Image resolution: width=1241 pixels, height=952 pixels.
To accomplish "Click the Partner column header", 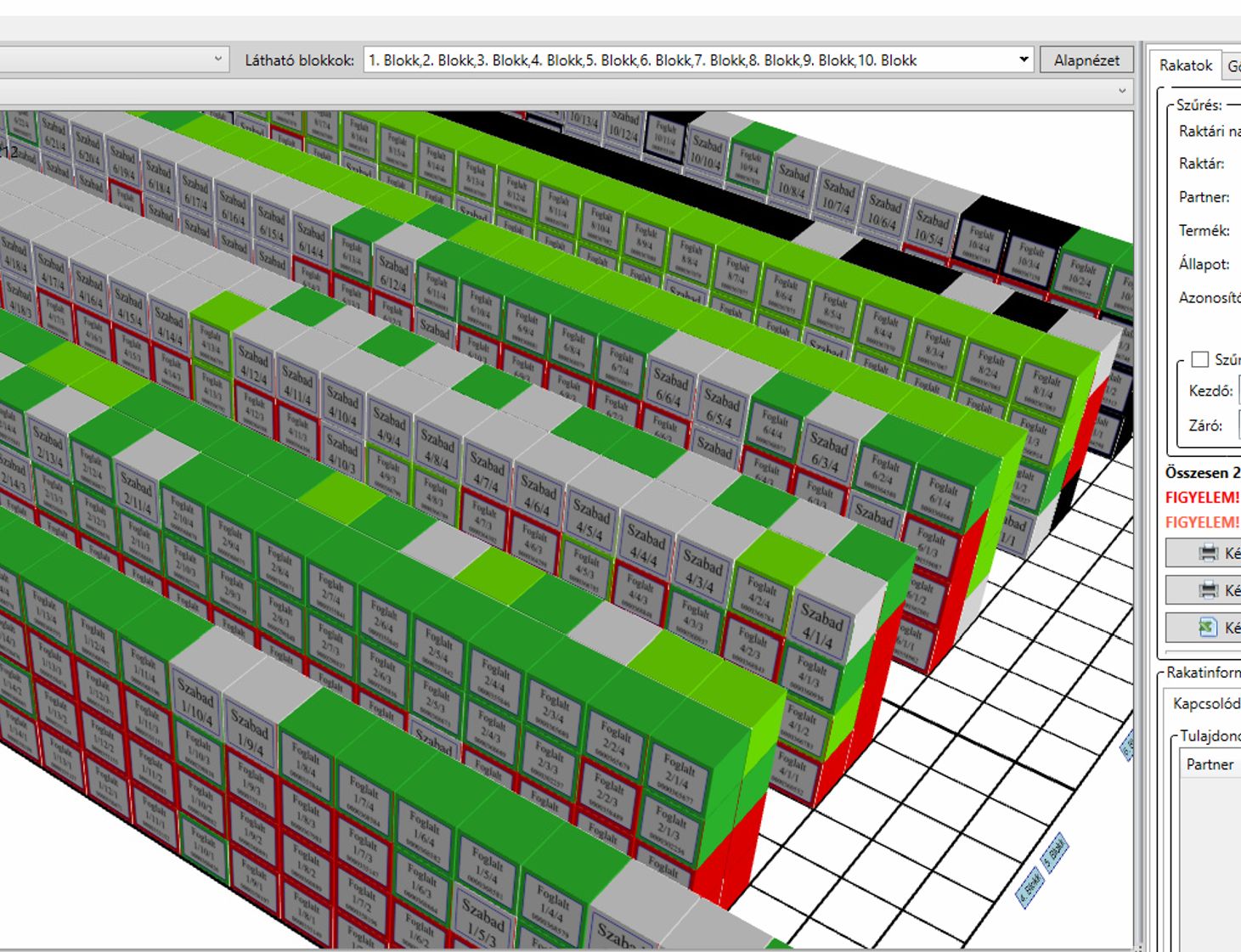I will [1210, 764].
